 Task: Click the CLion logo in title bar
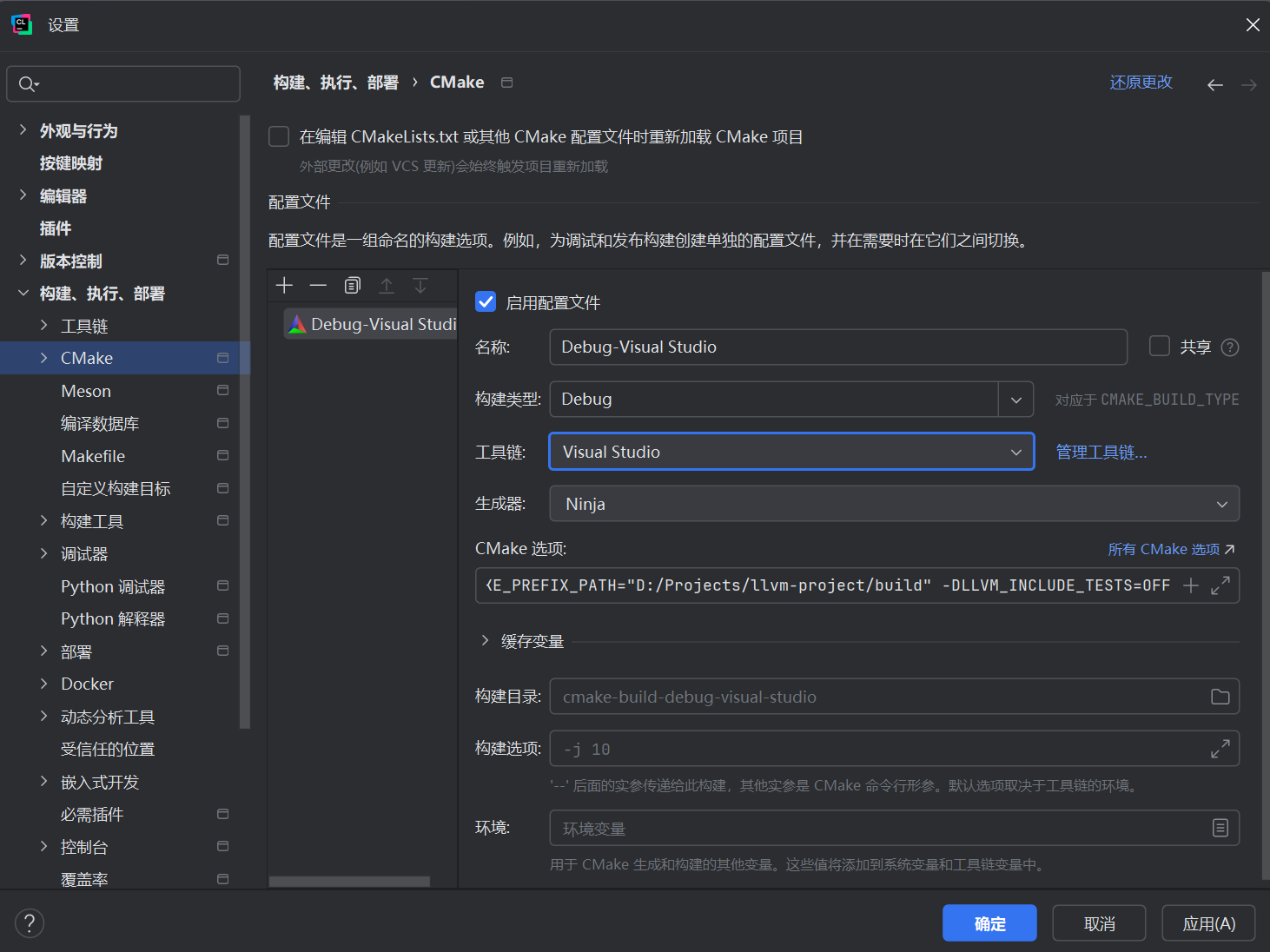[22, 24]
